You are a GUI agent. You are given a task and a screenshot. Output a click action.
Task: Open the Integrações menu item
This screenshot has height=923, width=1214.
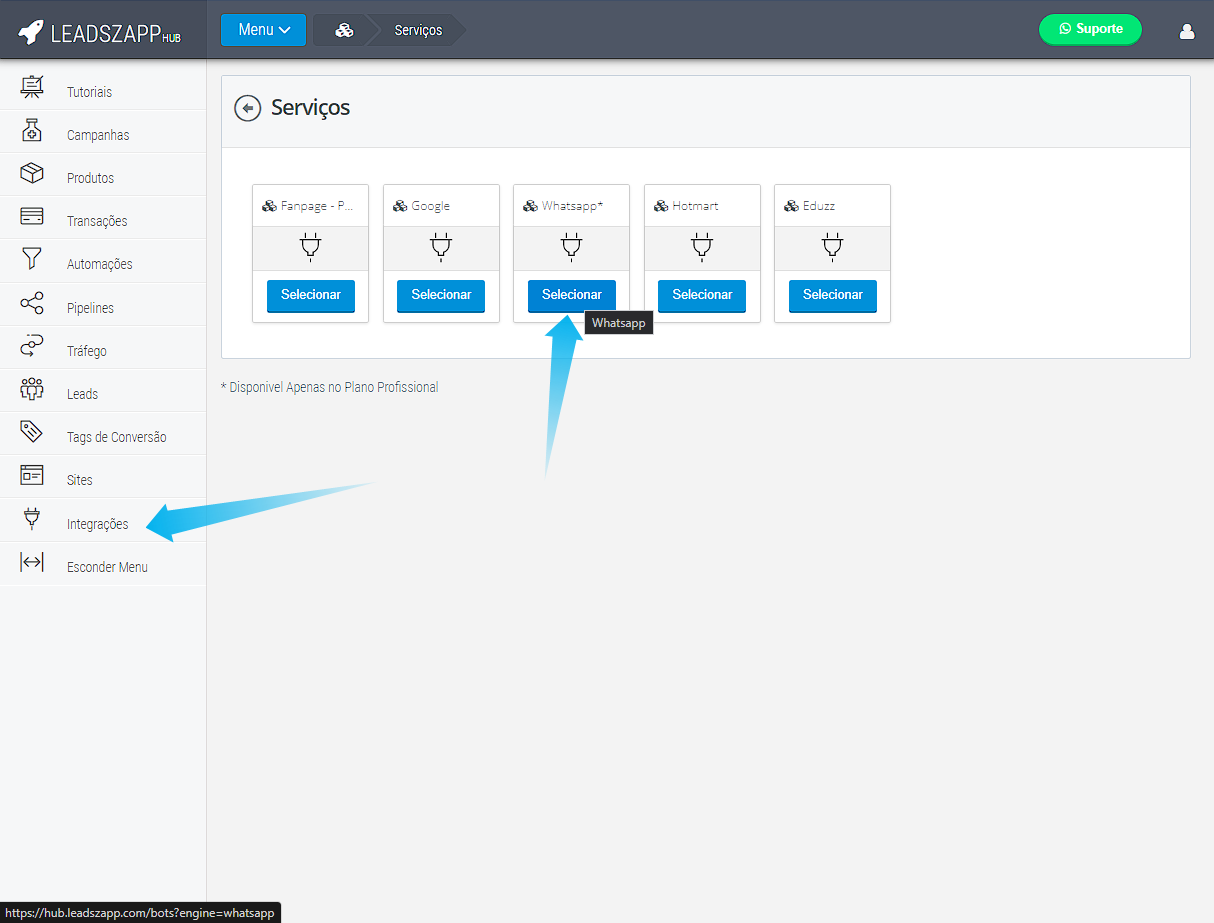pos(97,524)
